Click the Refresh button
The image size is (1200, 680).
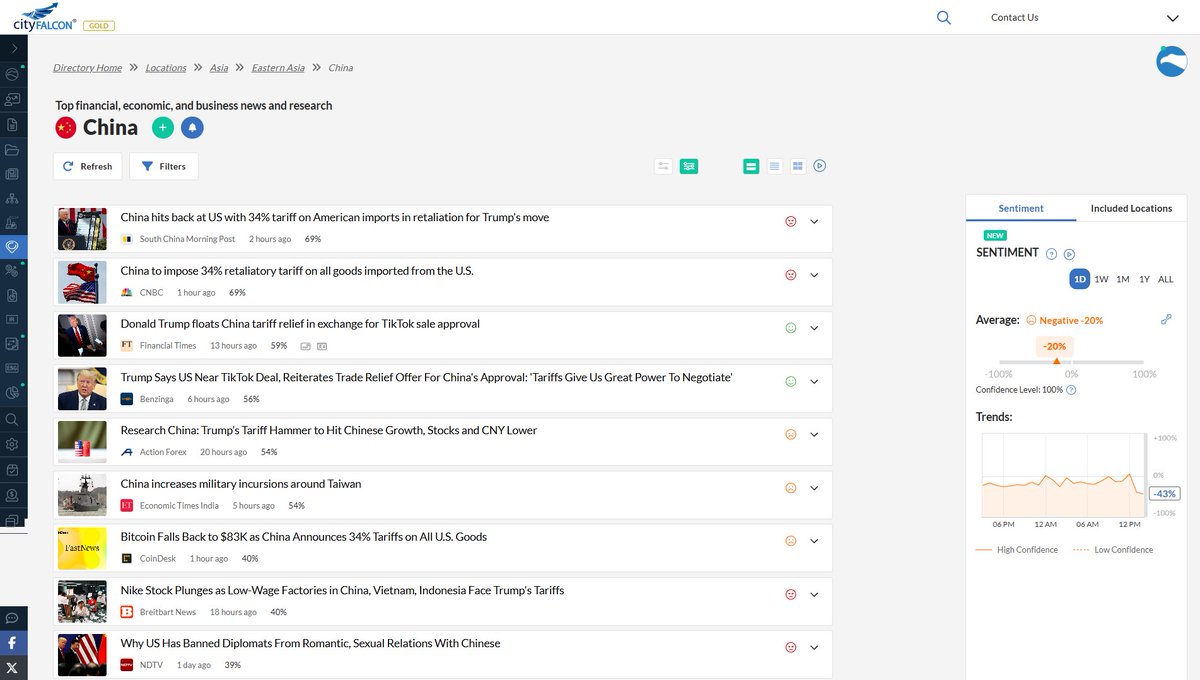[88, 166]
